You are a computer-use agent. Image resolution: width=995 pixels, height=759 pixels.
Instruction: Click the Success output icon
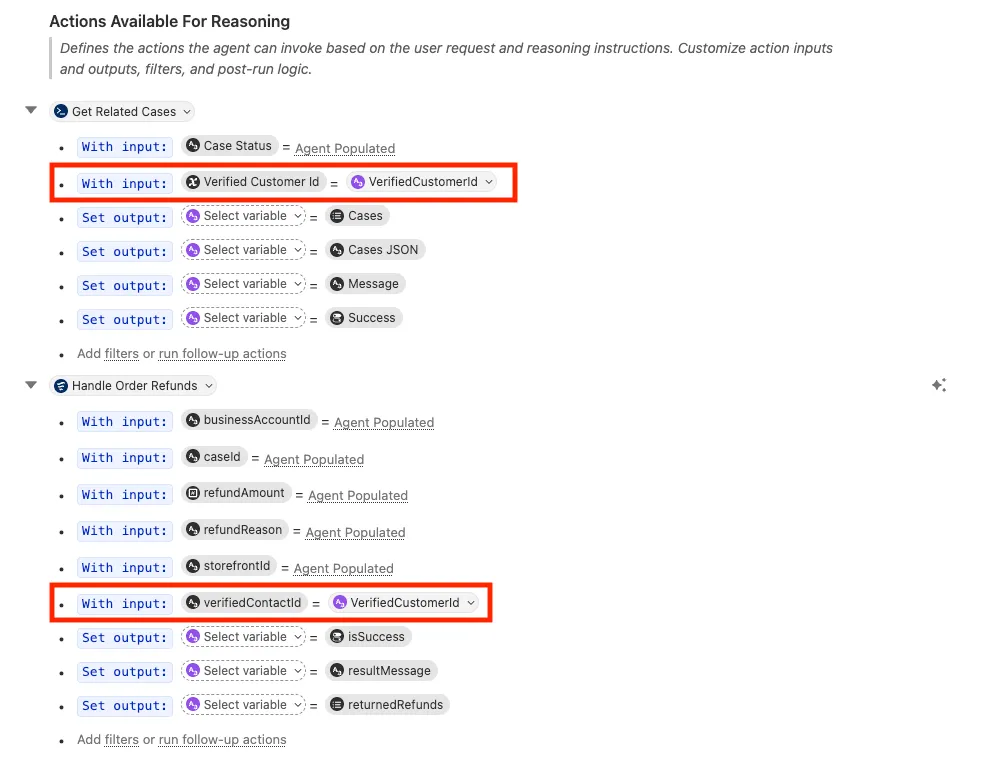click(337, 318)
